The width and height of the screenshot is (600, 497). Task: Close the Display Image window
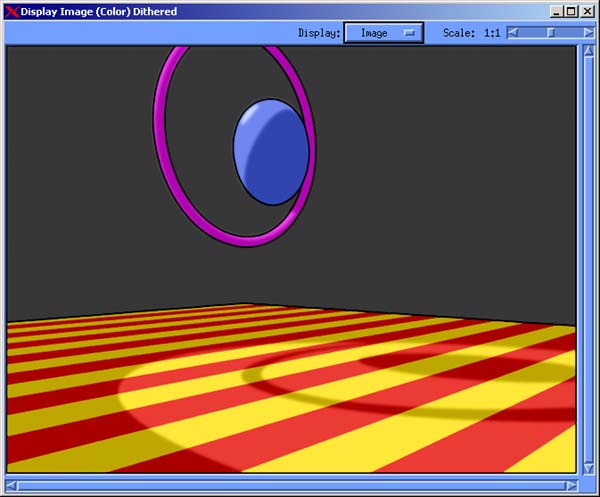tap(587, 11)
